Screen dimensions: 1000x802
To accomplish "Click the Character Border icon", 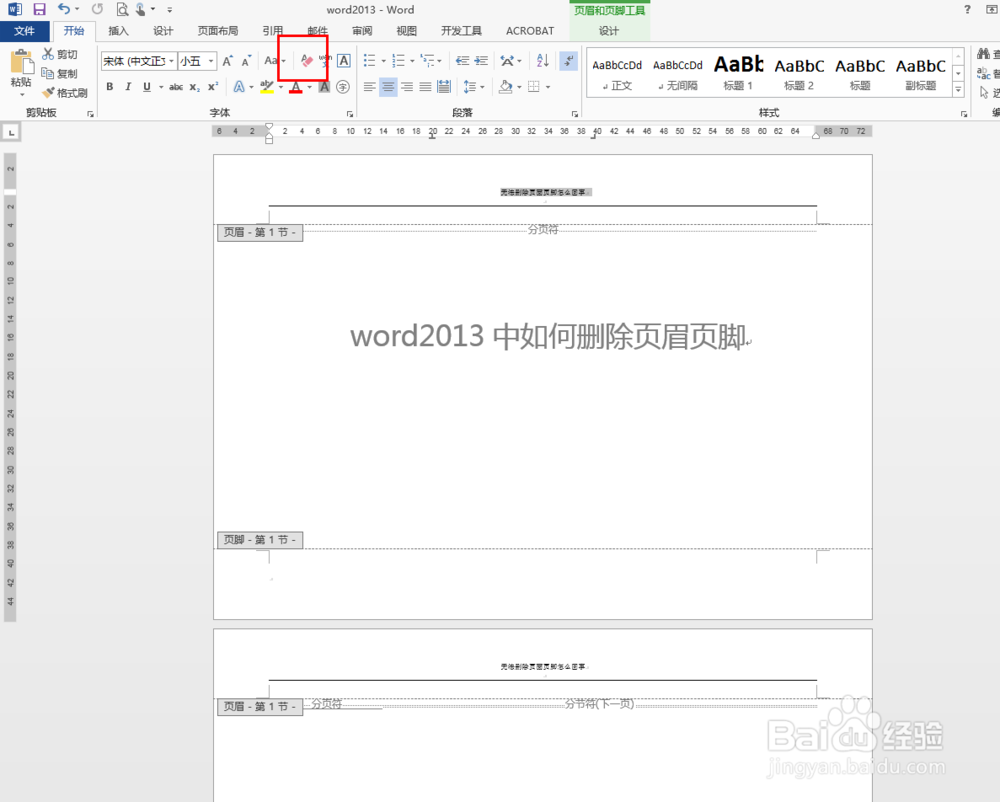I will click(x=344, y=61).
